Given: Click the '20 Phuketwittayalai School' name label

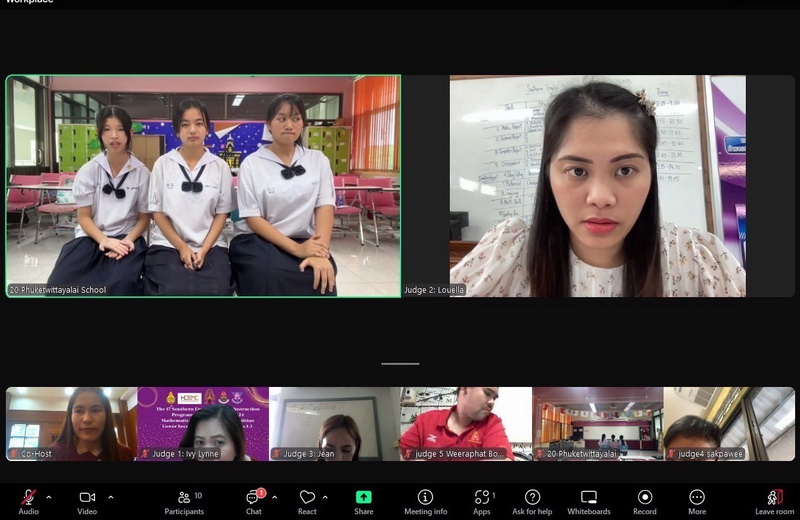Looking at the screenshot, I should [x=58, y=290].
